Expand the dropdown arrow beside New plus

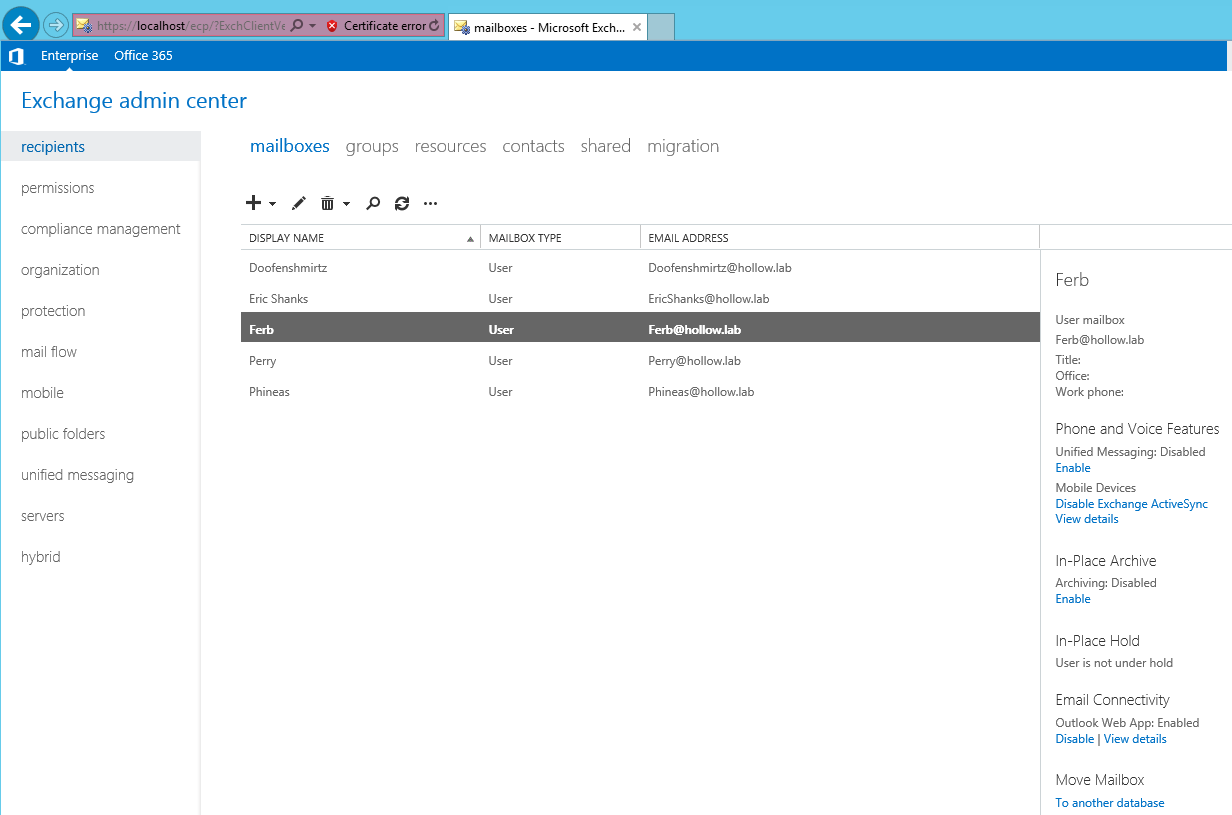[x=273, y=204]
